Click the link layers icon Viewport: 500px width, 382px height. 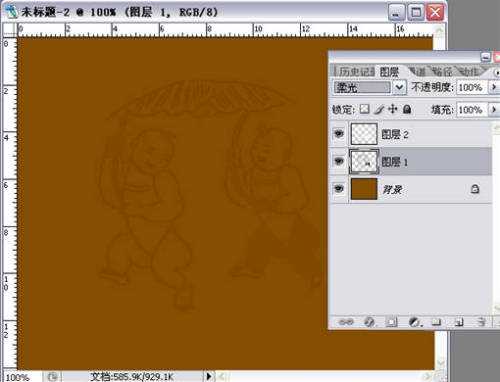346,322
